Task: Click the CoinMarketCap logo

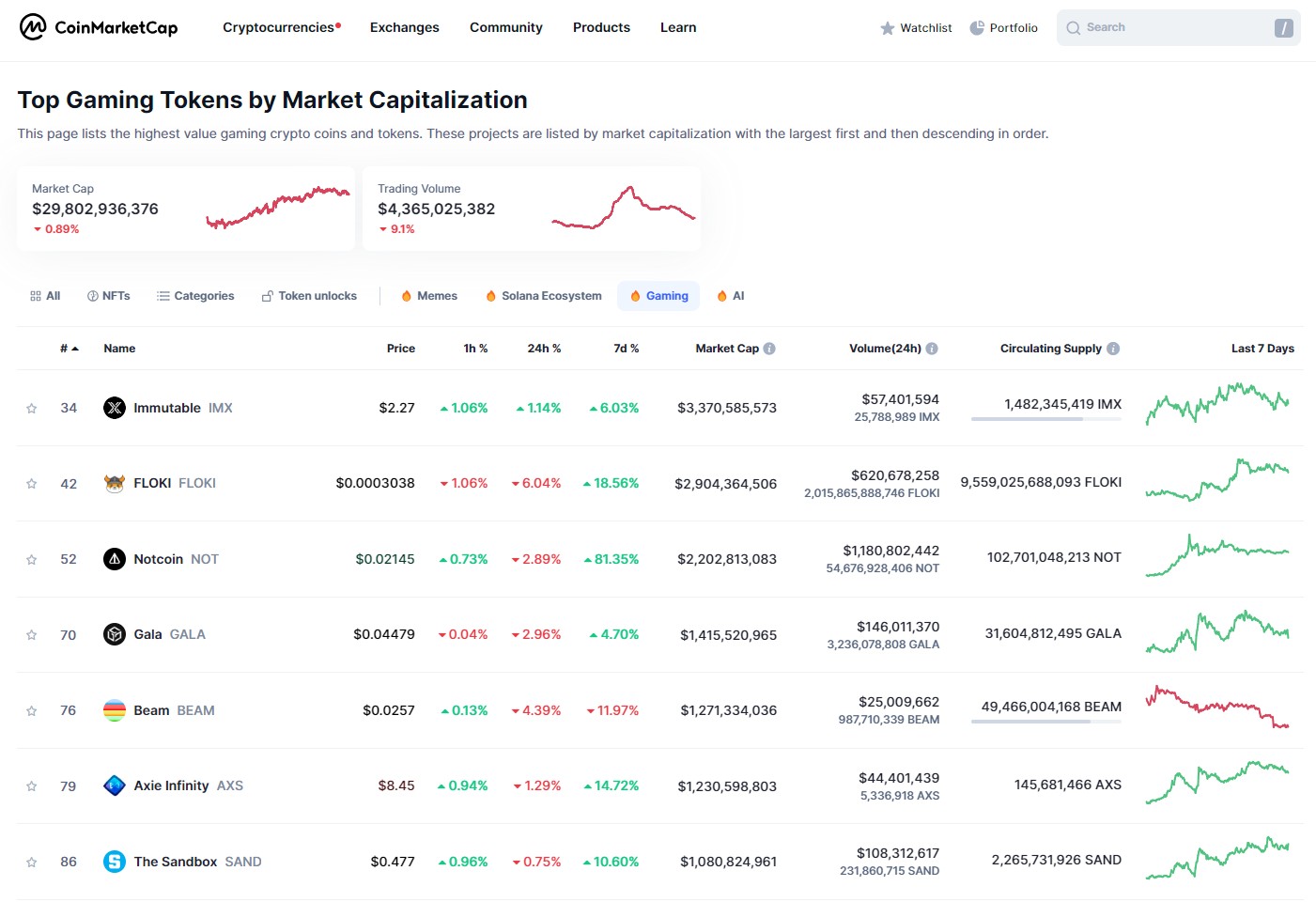Action: tap(99, 27)
